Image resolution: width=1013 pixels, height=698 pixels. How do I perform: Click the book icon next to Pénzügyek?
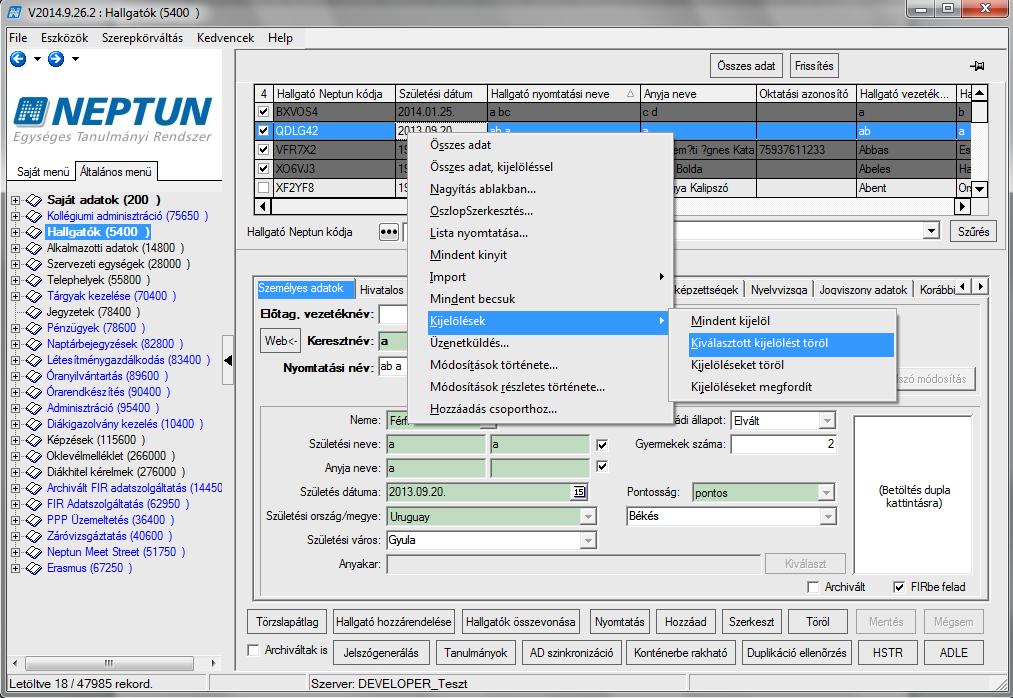coord(34,328)
